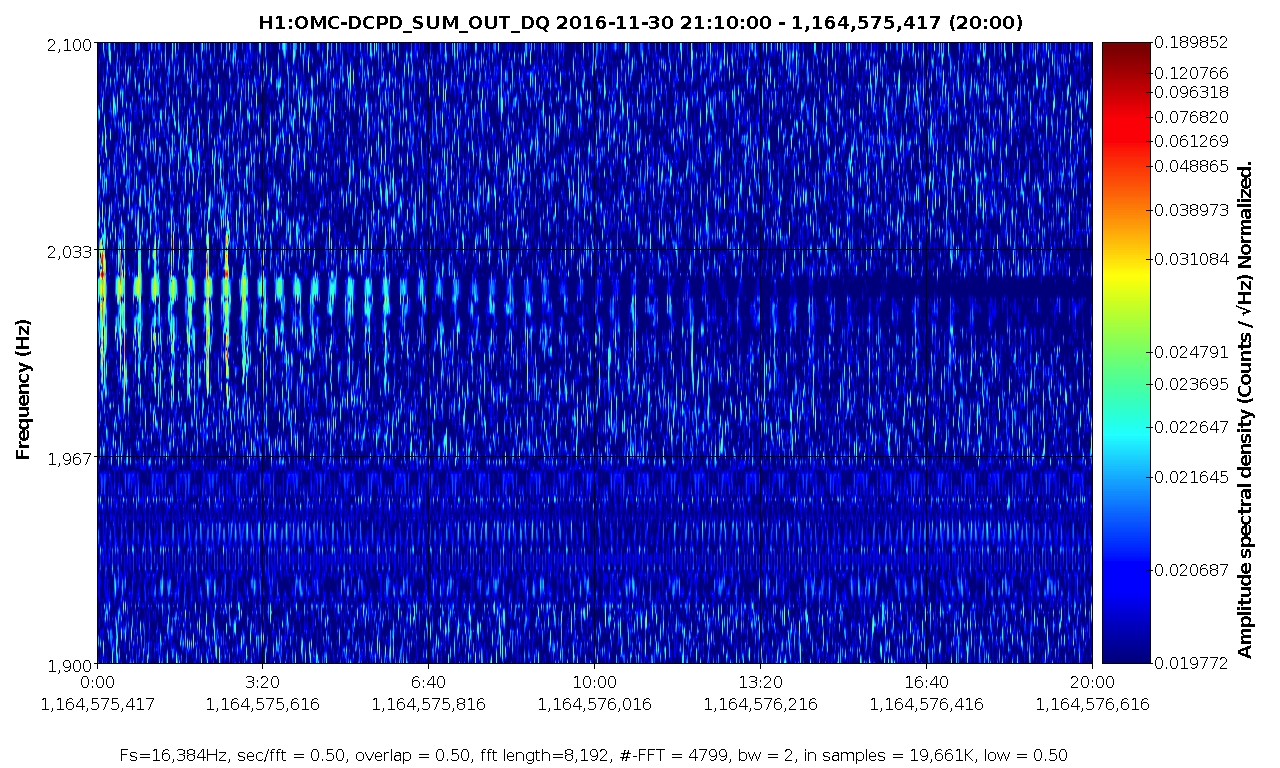Screen dimensions: 1280x768
Task: Select GPS time 1,164,576,416
Action: click(926, 704)
